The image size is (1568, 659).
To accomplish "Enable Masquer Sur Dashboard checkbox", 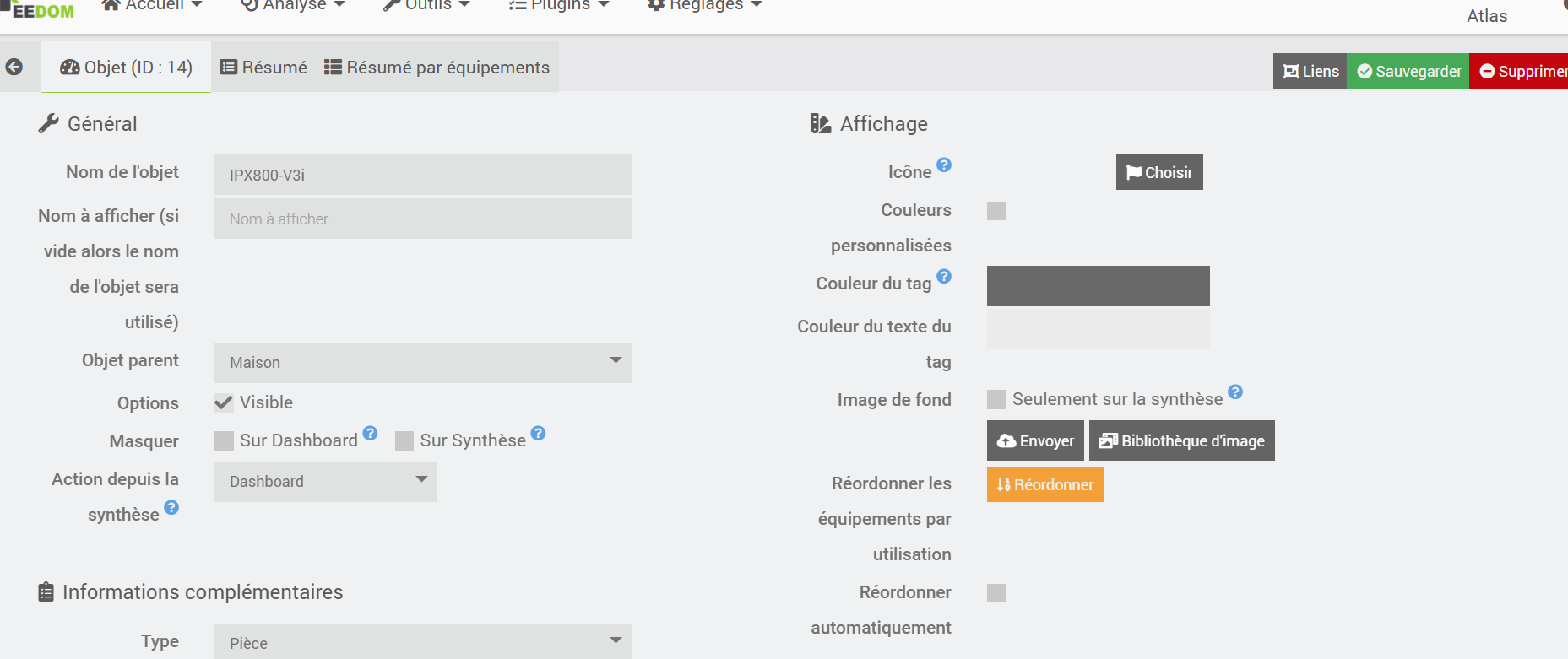I will (x=224, y=440).
